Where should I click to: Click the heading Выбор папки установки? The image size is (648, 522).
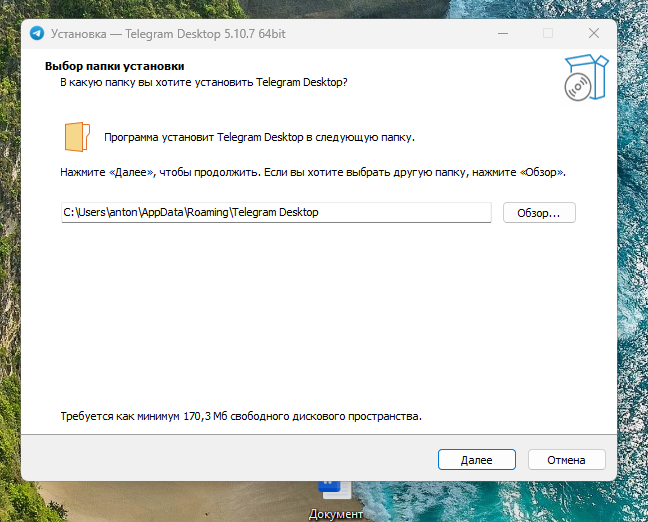click(114, 66)
